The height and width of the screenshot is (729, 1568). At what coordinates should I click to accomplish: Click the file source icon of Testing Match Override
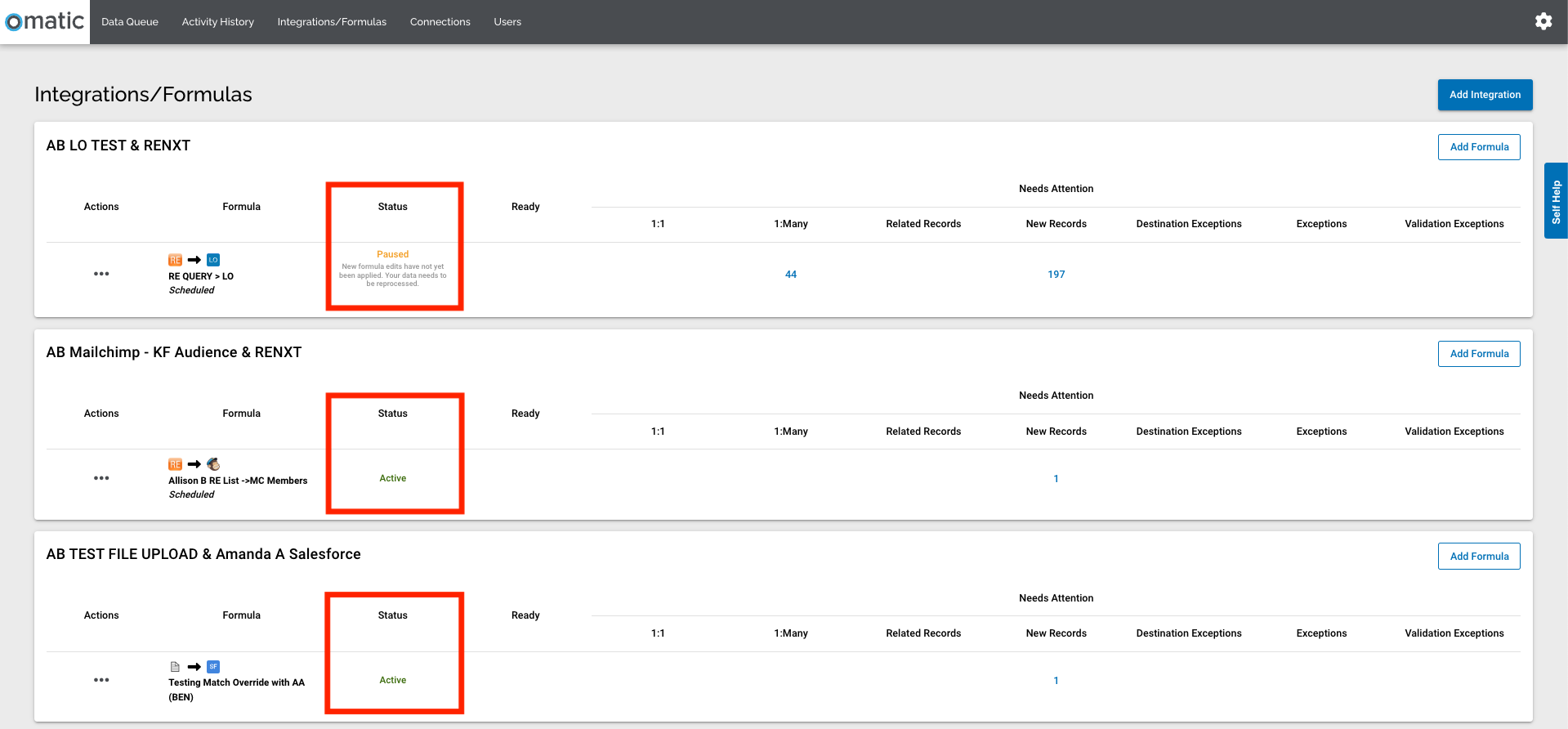175,667
